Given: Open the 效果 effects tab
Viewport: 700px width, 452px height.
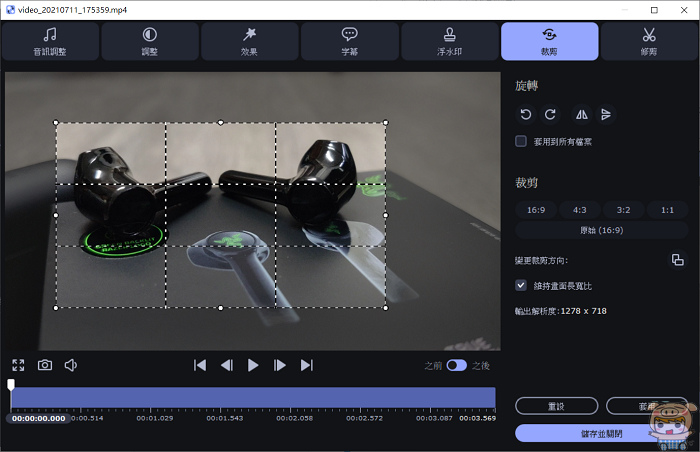Looking at the screenshot, I should (x=250, y=42).
